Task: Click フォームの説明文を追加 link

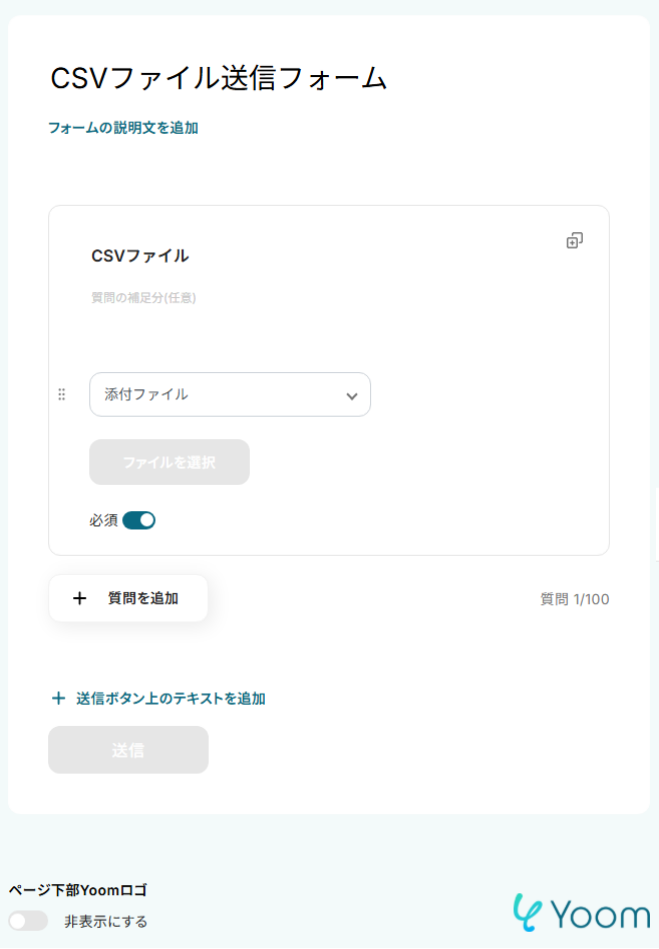Action: point(123,128)
